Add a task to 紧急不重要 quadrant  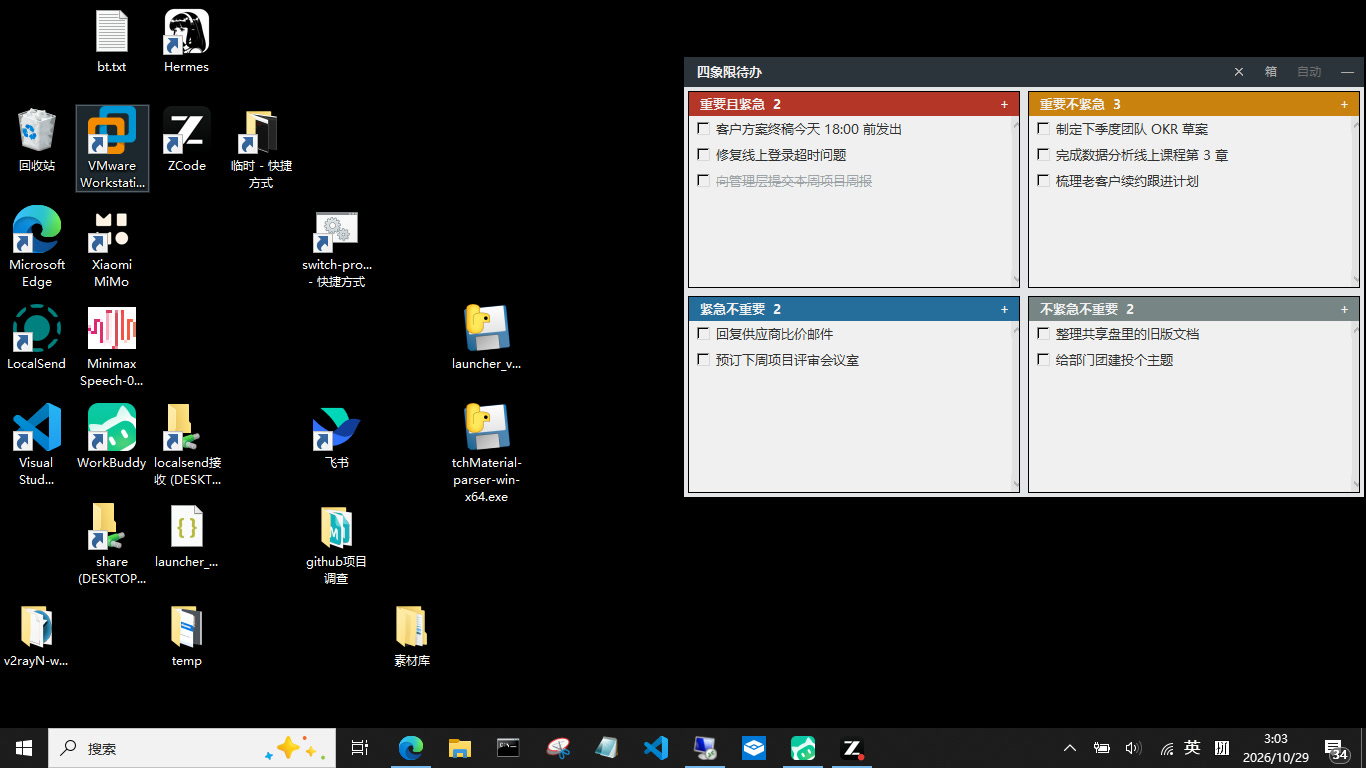click(x=1004, y=310)
